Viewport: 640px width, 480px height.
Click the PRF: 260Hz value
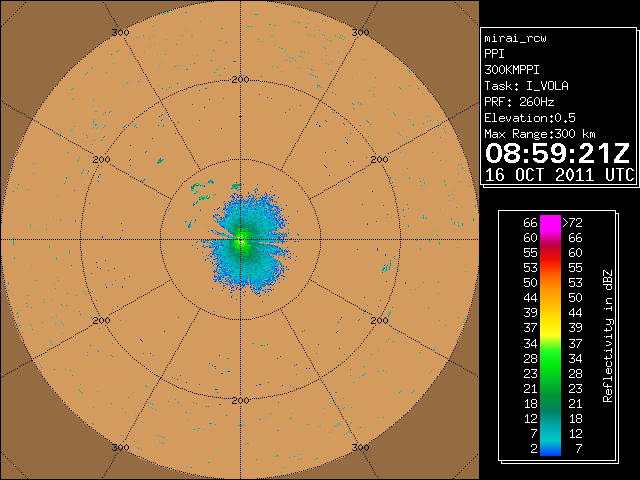click(519, 102)
